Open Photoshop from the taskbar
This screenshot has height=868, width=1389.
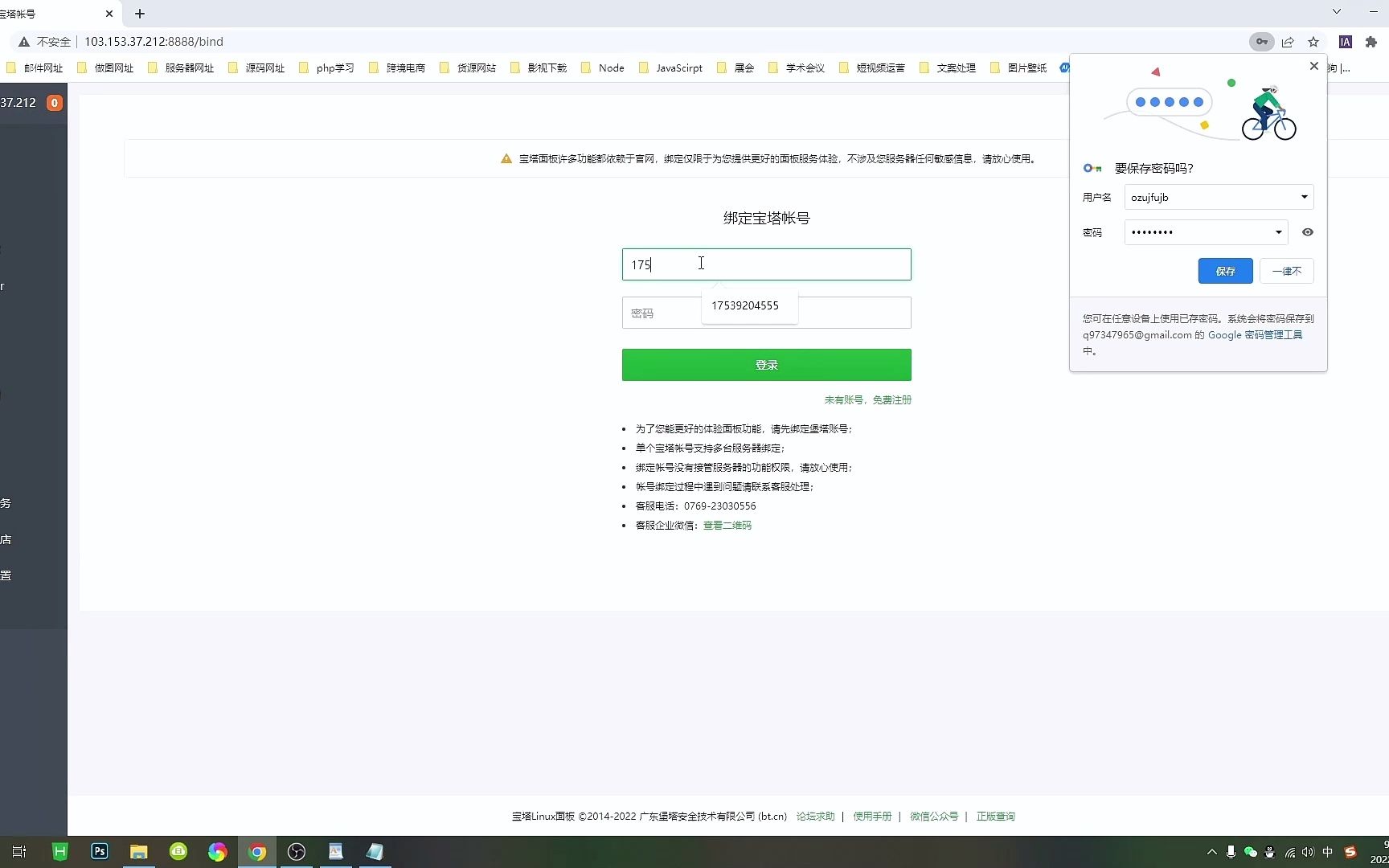pos(100,852)
